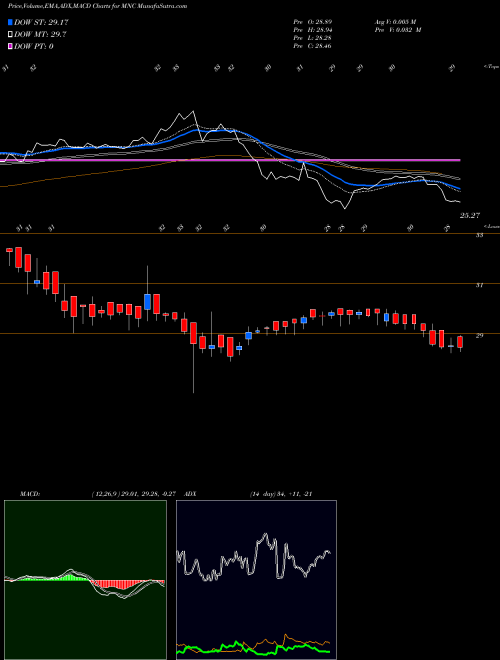500x660 pixels.
Task: Select the 'Pre C: 28.46' value
Action: point(313,46)
